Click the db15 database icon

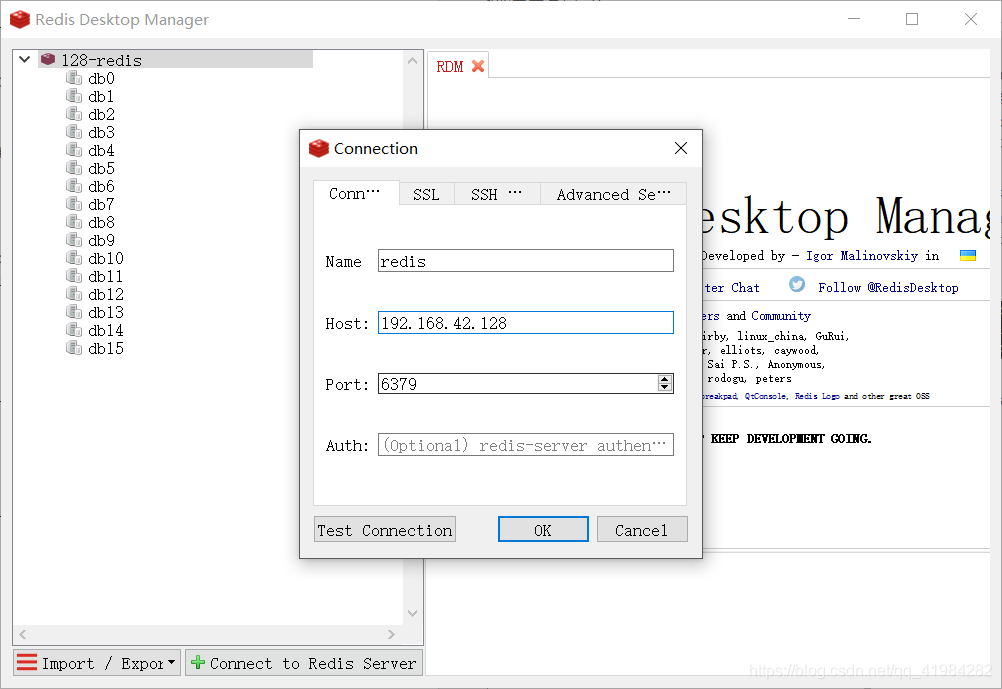pos(74,348)
